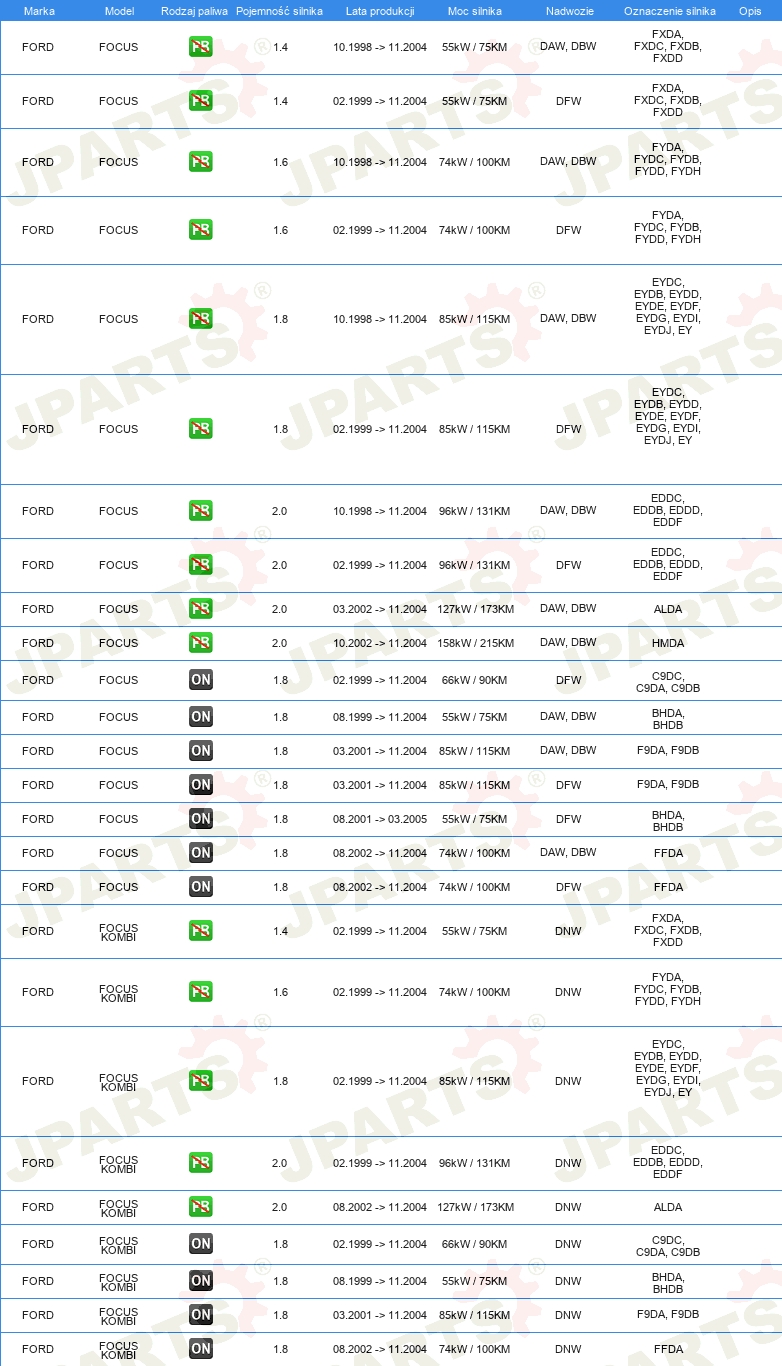
Task: Select 127kW / 173KM in the DAW, DBW row
Action: [x=475, y=609]
